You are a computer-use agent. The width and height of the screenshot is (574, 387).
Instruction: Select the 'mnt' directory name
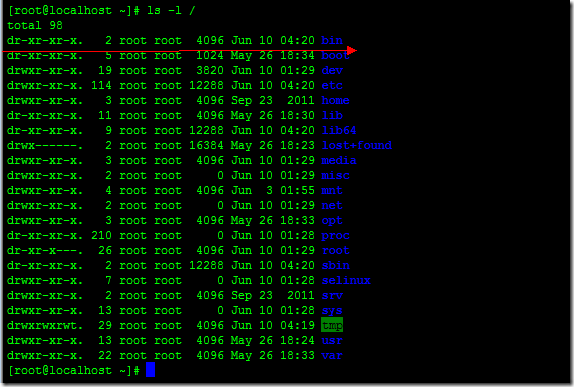coord(332,190)
